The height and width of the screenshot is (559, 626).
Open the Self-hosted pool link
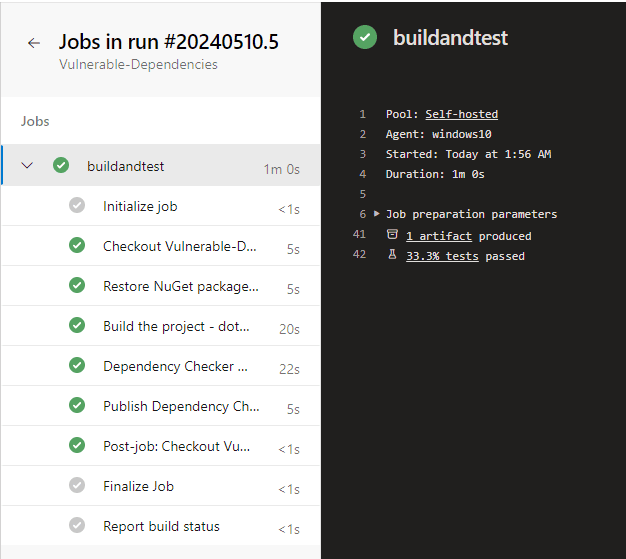[x=462, y=114]
